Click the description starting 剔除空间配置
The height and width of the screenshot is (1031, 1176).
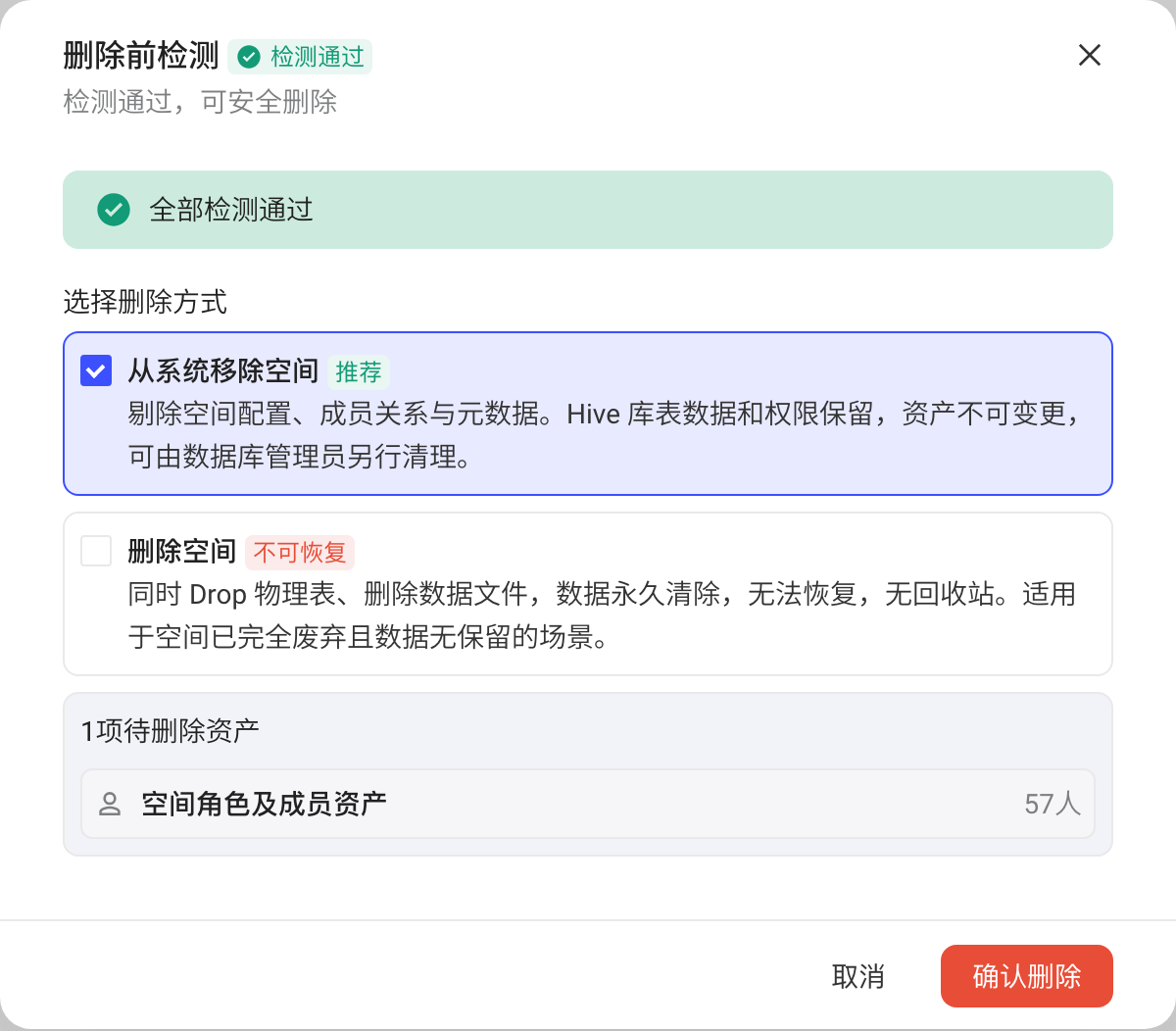pyautogui.click(x=606, y=435)
